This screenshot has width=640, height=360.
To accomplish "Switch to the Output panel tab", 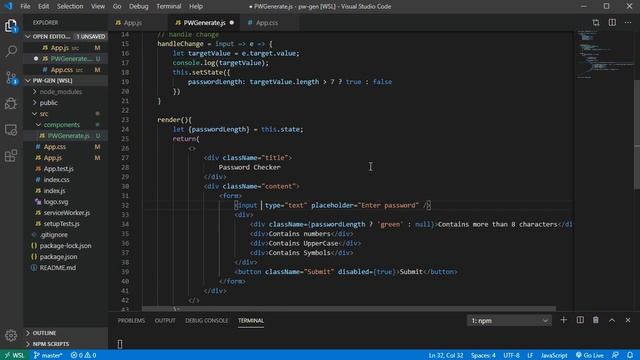I will [165, 321].
